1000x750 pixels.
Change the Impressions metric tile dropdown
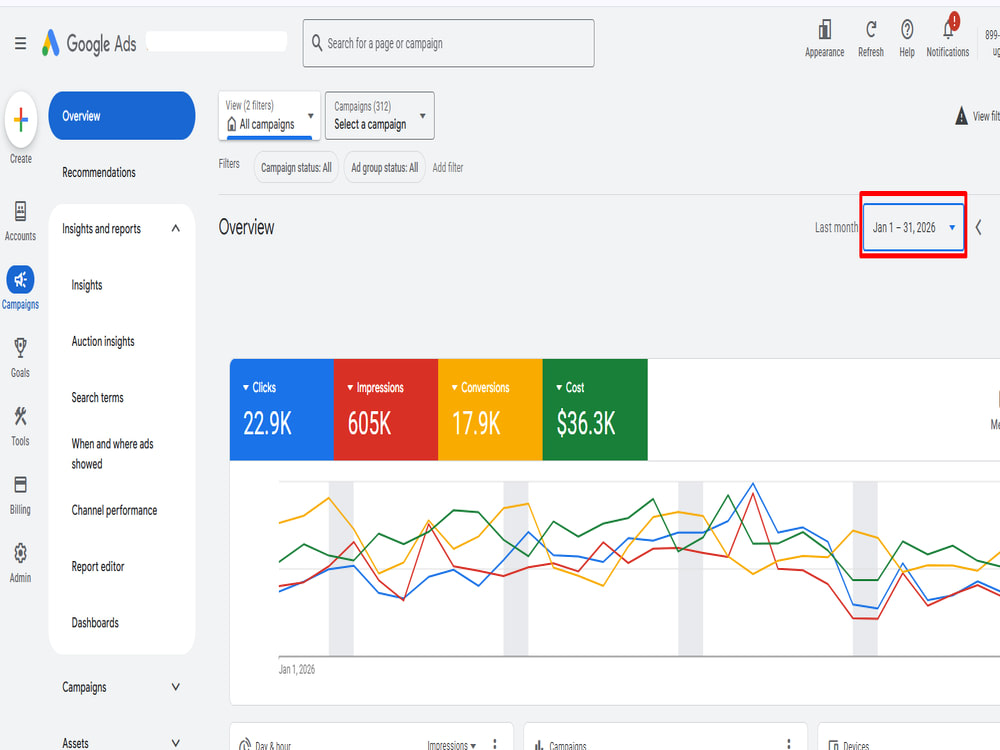pos(375,387)
